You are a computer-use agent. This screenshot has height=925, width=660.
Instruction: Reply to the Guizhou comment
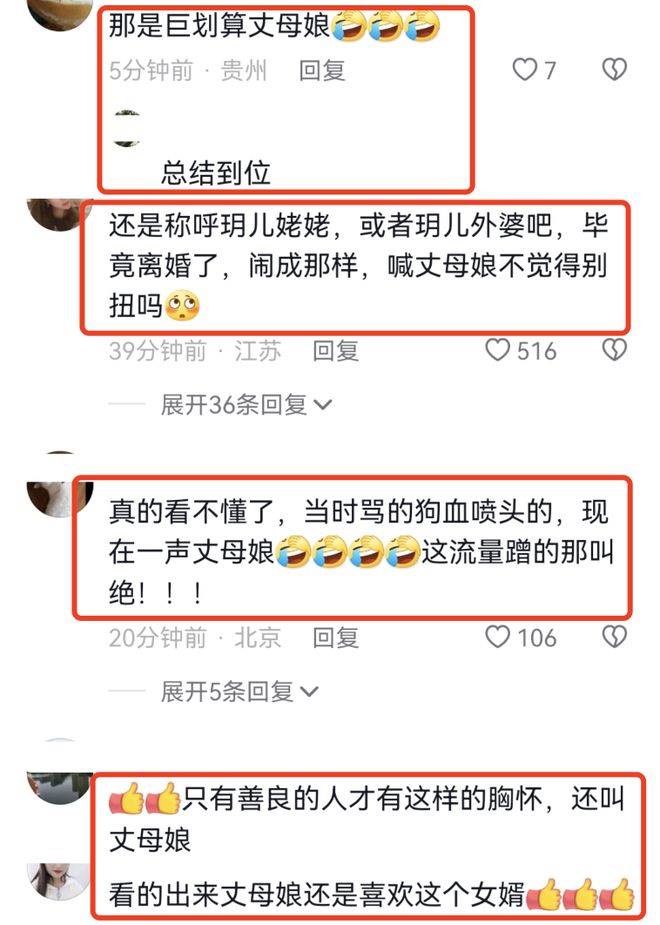coord(322,70)
